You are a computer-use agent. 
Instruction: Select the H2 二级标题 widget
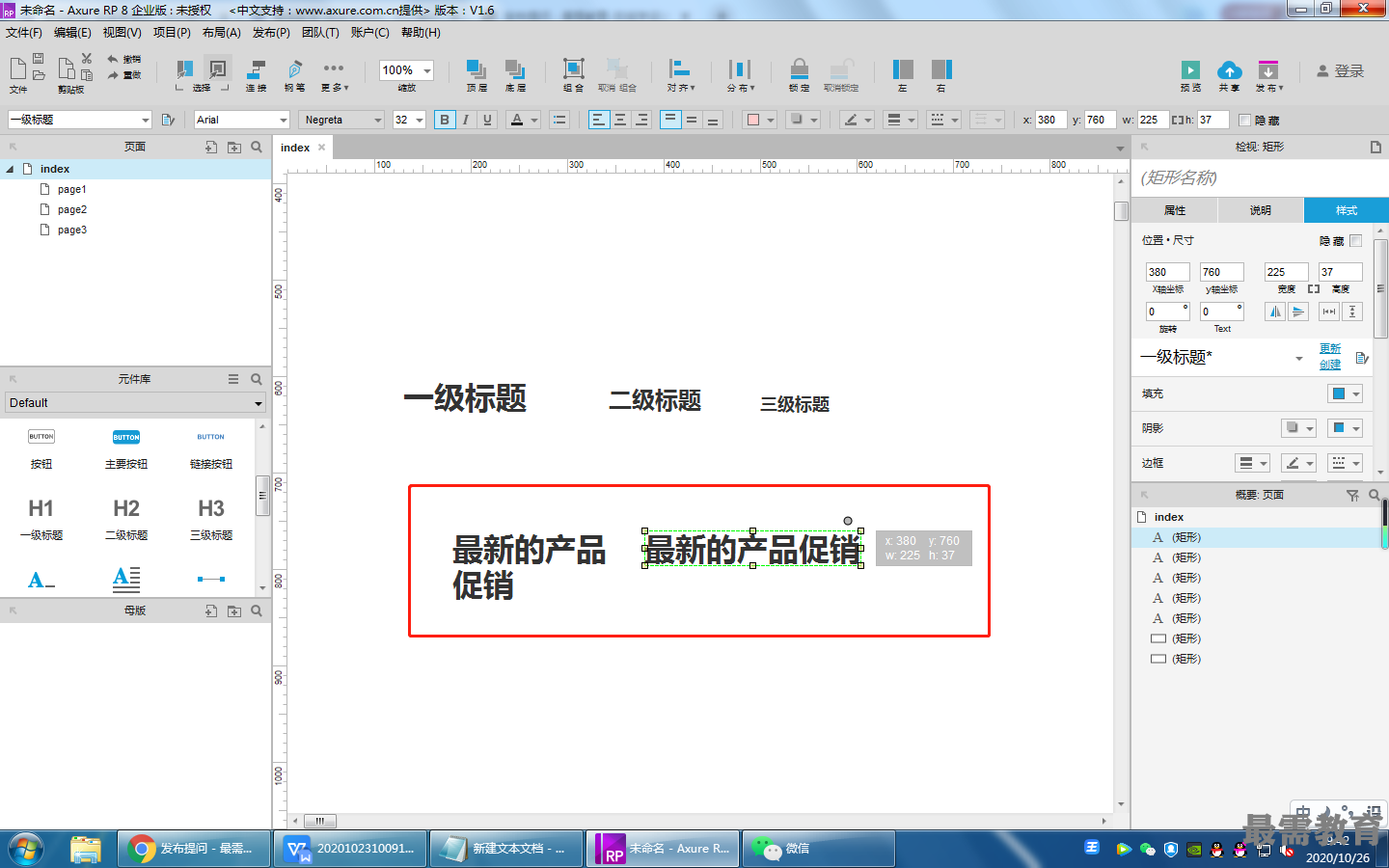(x=126, y=519)
